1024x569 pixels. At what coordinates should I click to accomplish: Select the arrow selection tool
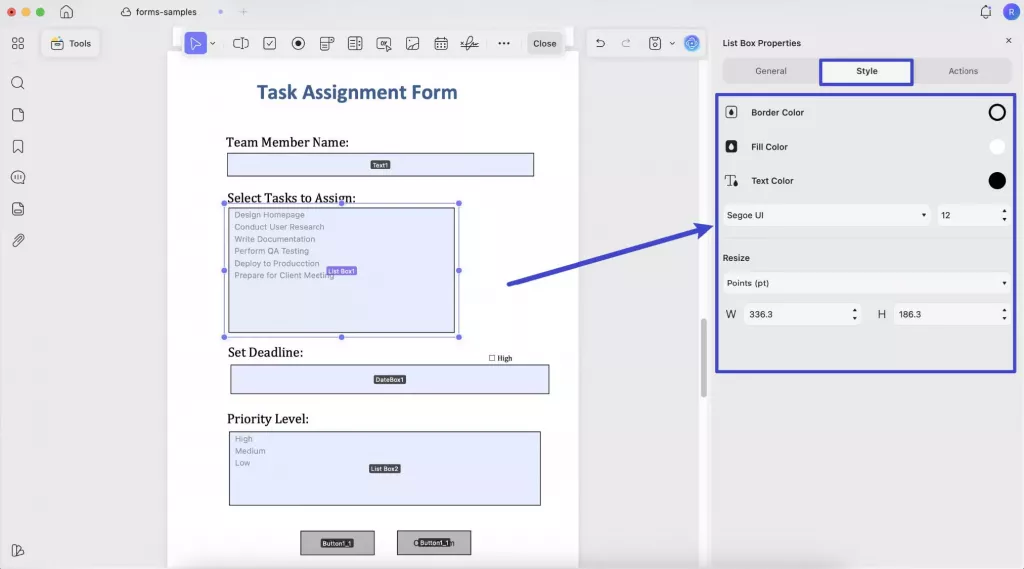pyautogui.click(x=195, y=43)
